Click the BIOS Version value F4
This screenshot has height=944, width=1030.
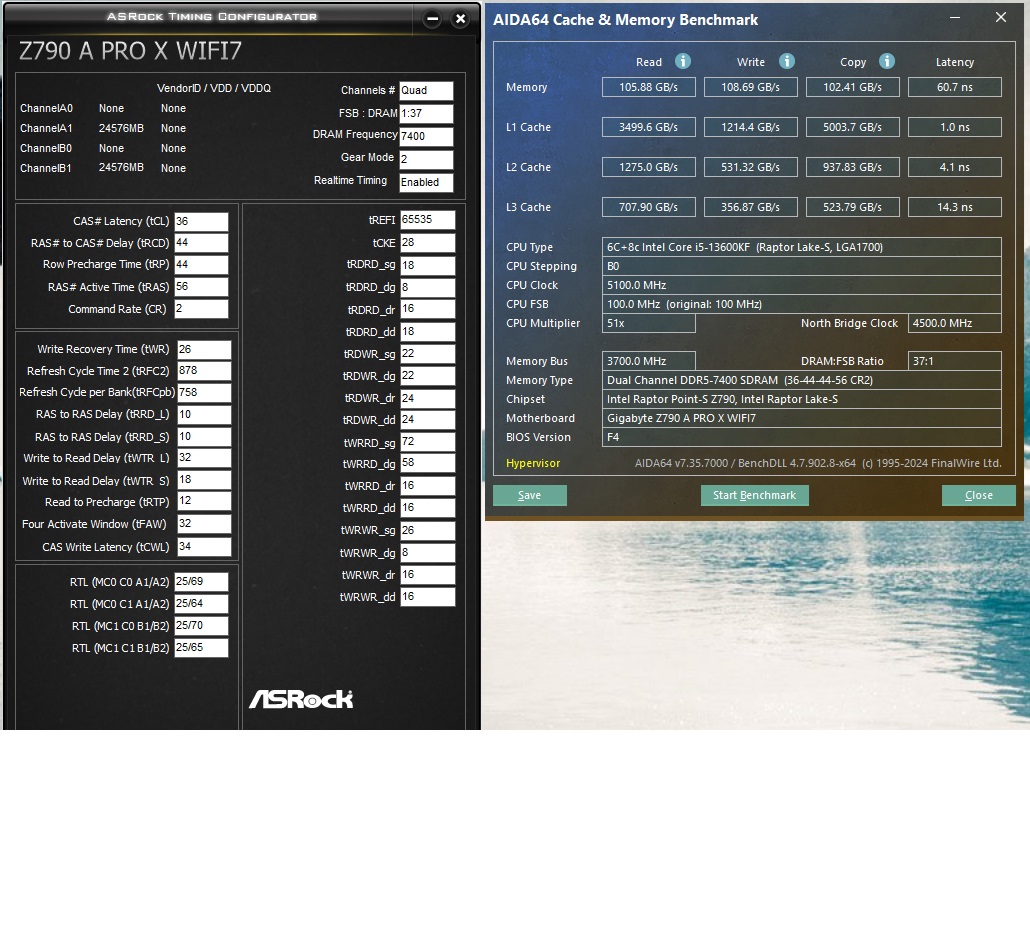click(801, 438)
